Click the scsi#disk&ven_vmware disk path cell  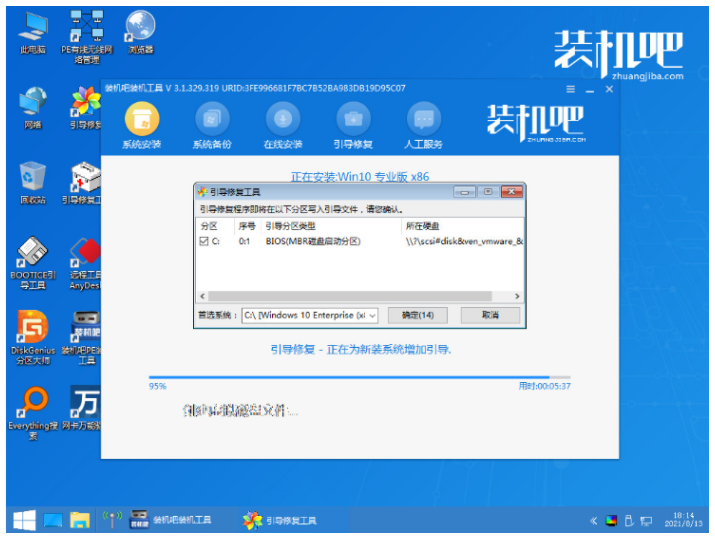(464, 241)
